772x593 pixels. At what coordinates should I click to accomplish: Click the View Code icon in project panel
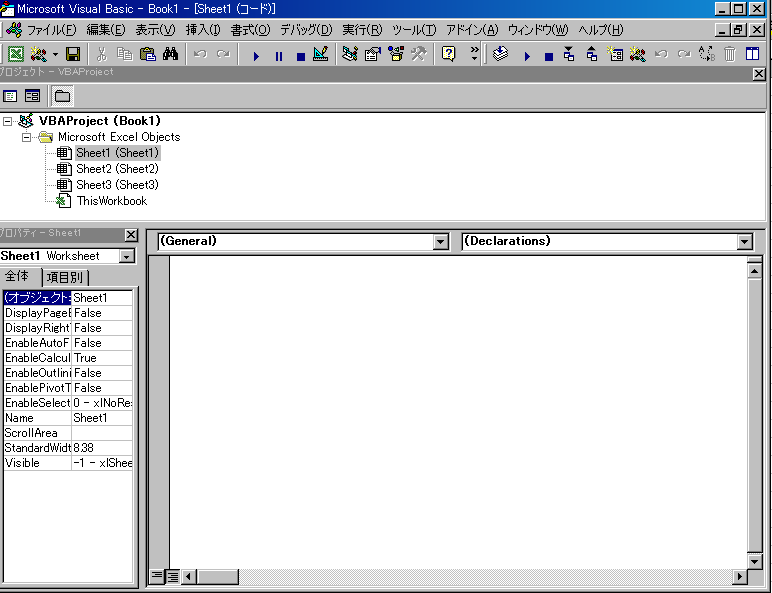pyautogui.click(x=11, y=96)
